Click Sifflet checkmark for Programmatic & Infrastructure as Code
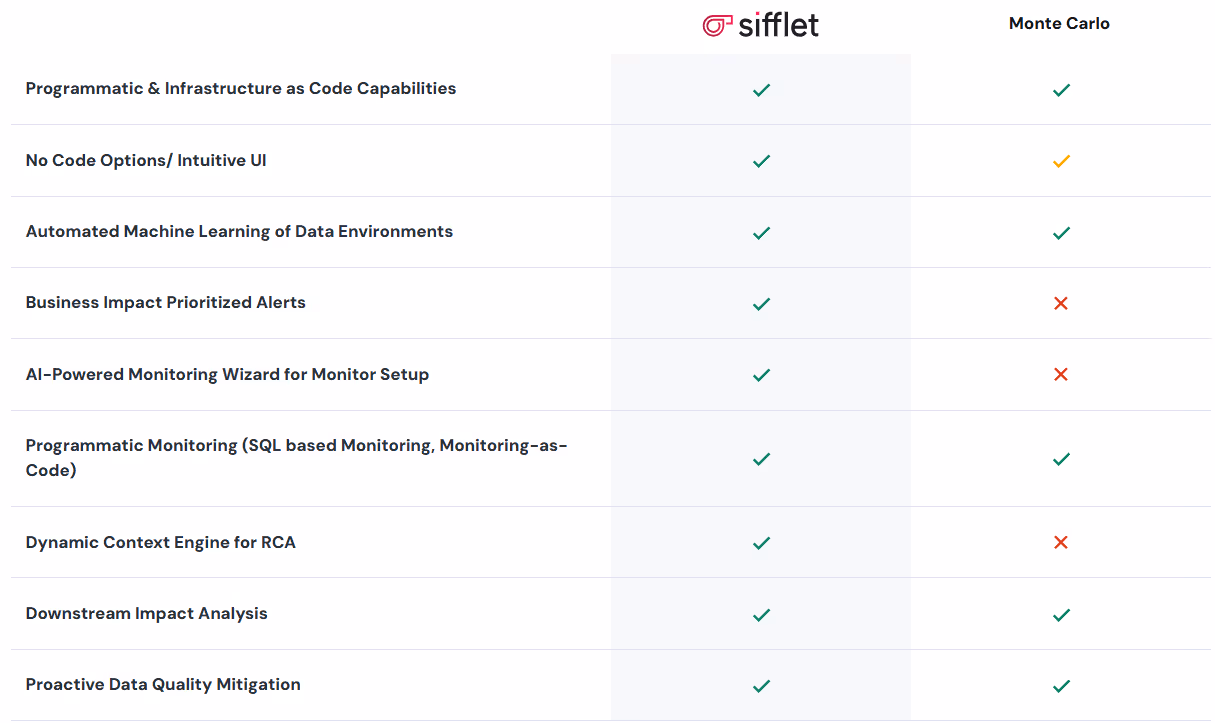Viewport: 1215px width, 723px height. pos(761,90)
